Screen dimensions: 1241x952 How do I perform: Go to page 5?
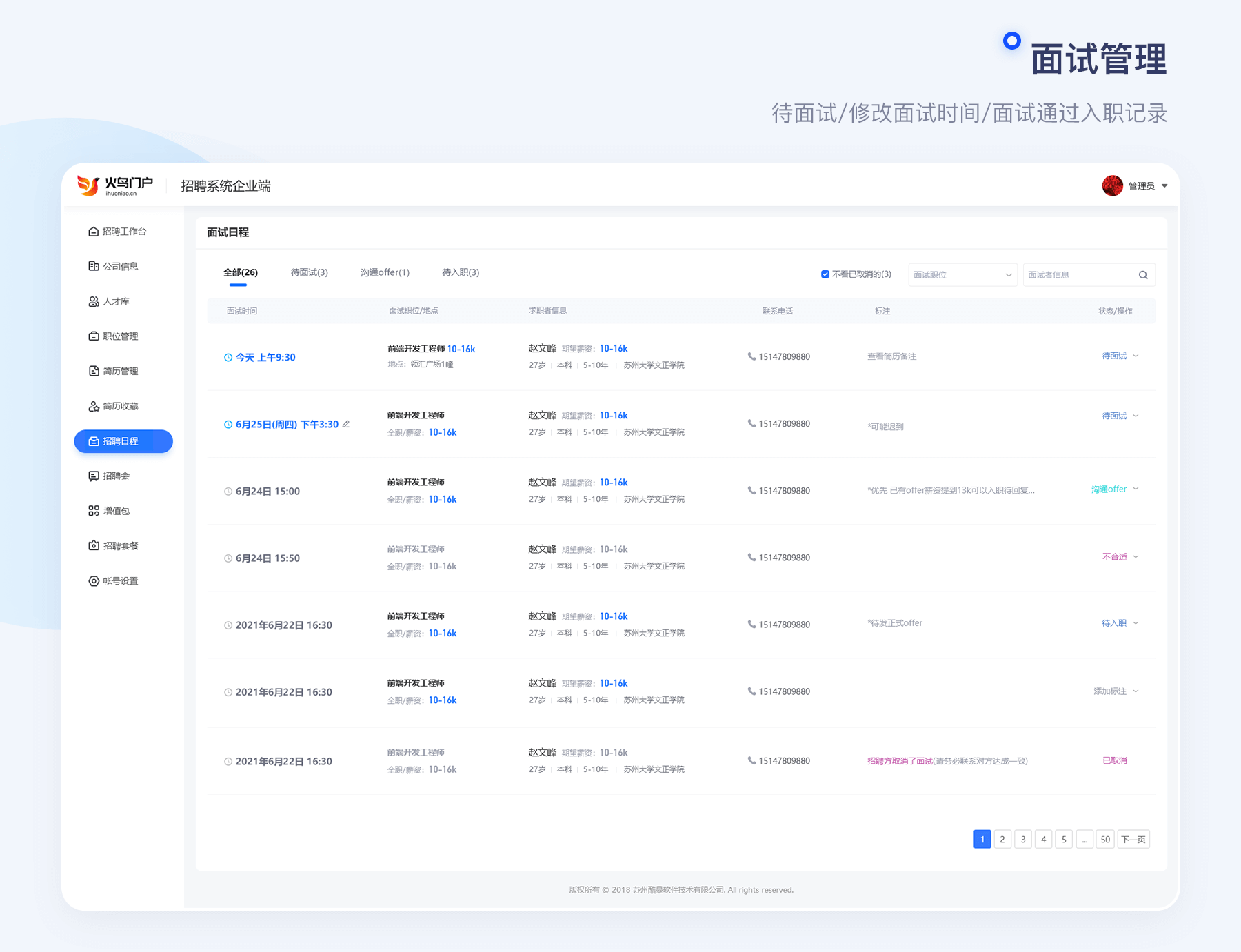[1064, 839]
